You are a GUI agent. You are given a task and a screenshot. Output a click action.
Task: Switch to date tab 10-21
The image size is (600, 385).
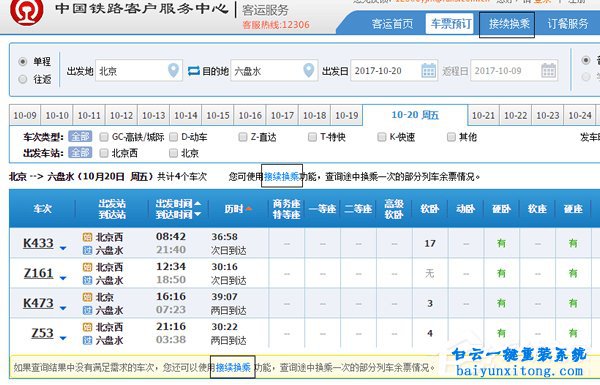(x=483, y=115)
